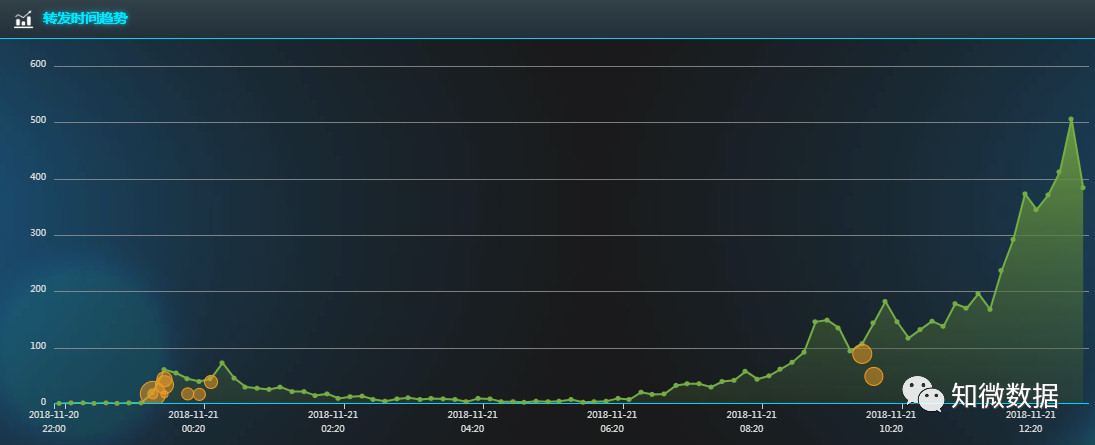Click the x-axis label 2018-11-21 04:20
Screen dimensions: 1095x445
click(x=473, y=421)
